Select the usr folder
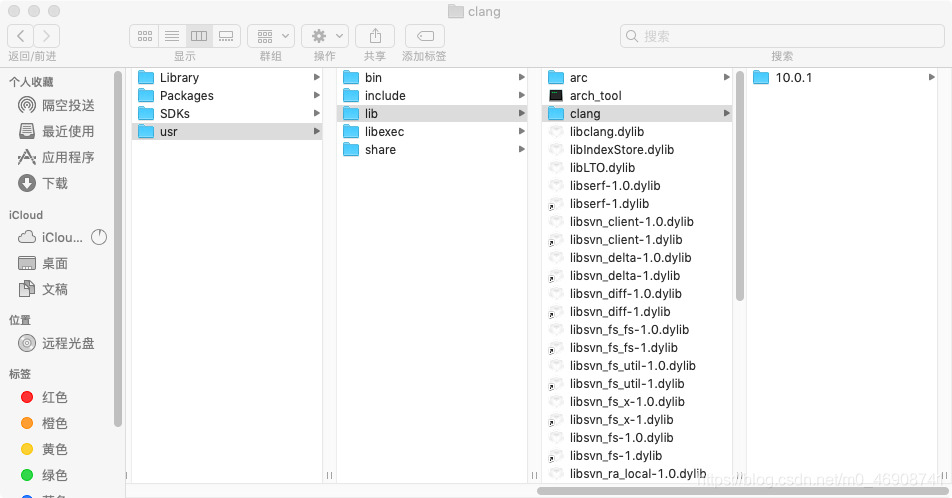 pyautogui.click(x=227, y=132)
